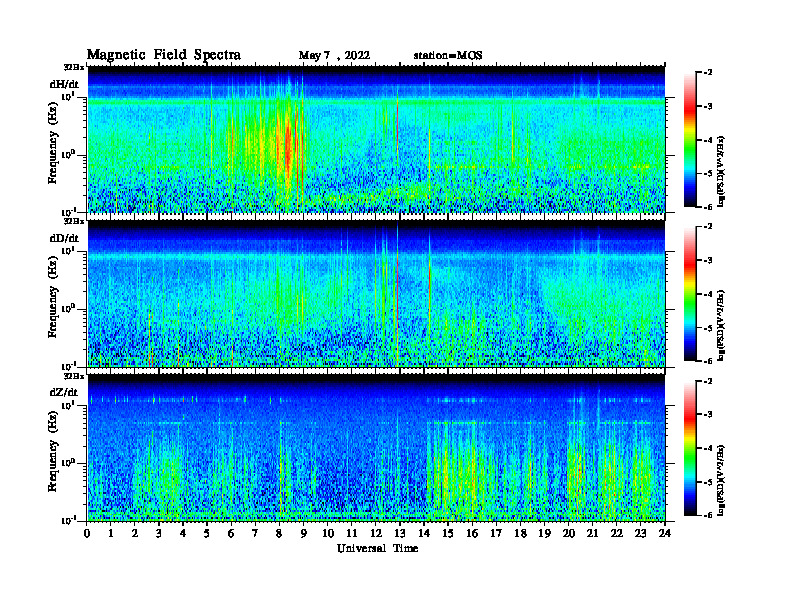Click the dD/dt spectrogram plot area
The width and height of the screenshot is (792, 612).
376,293
